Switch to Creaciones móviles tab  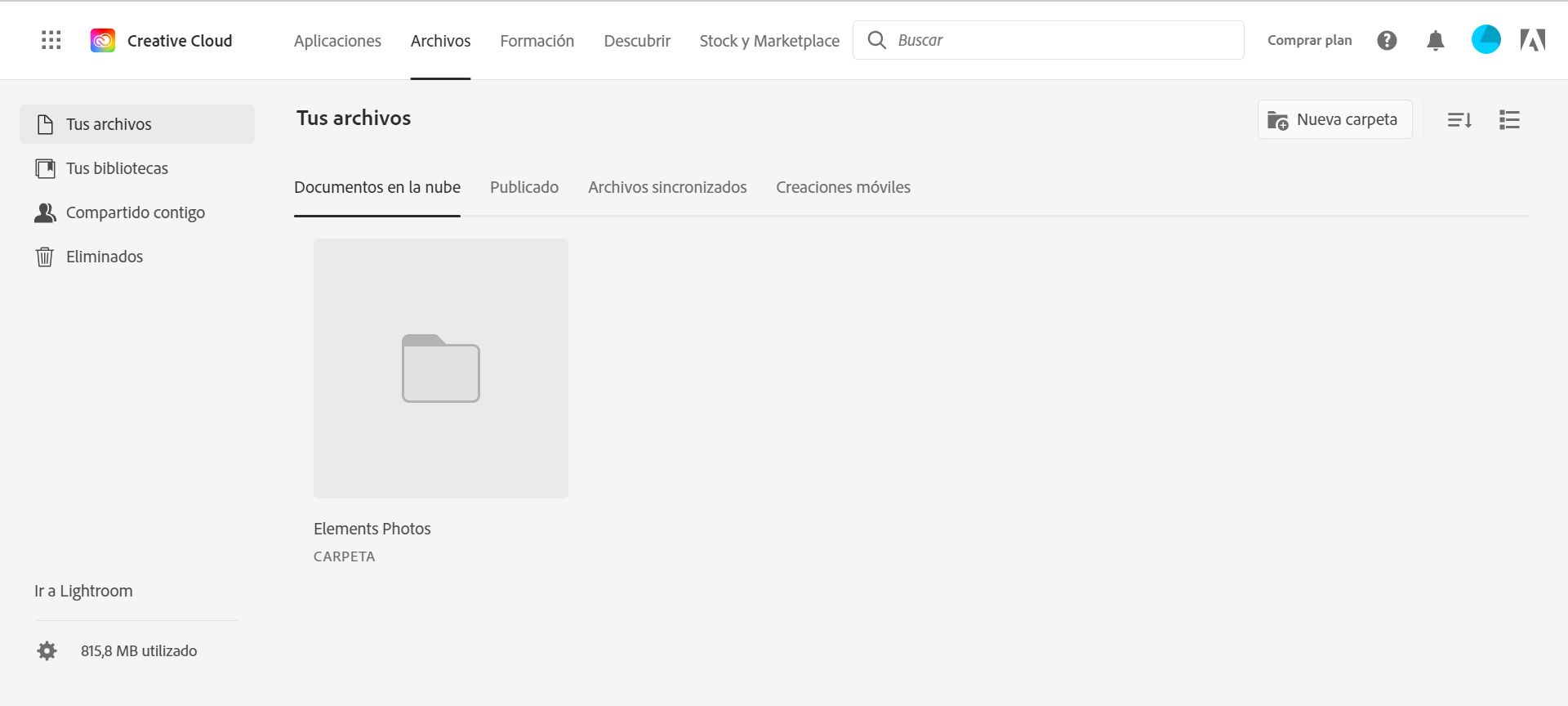843,187
